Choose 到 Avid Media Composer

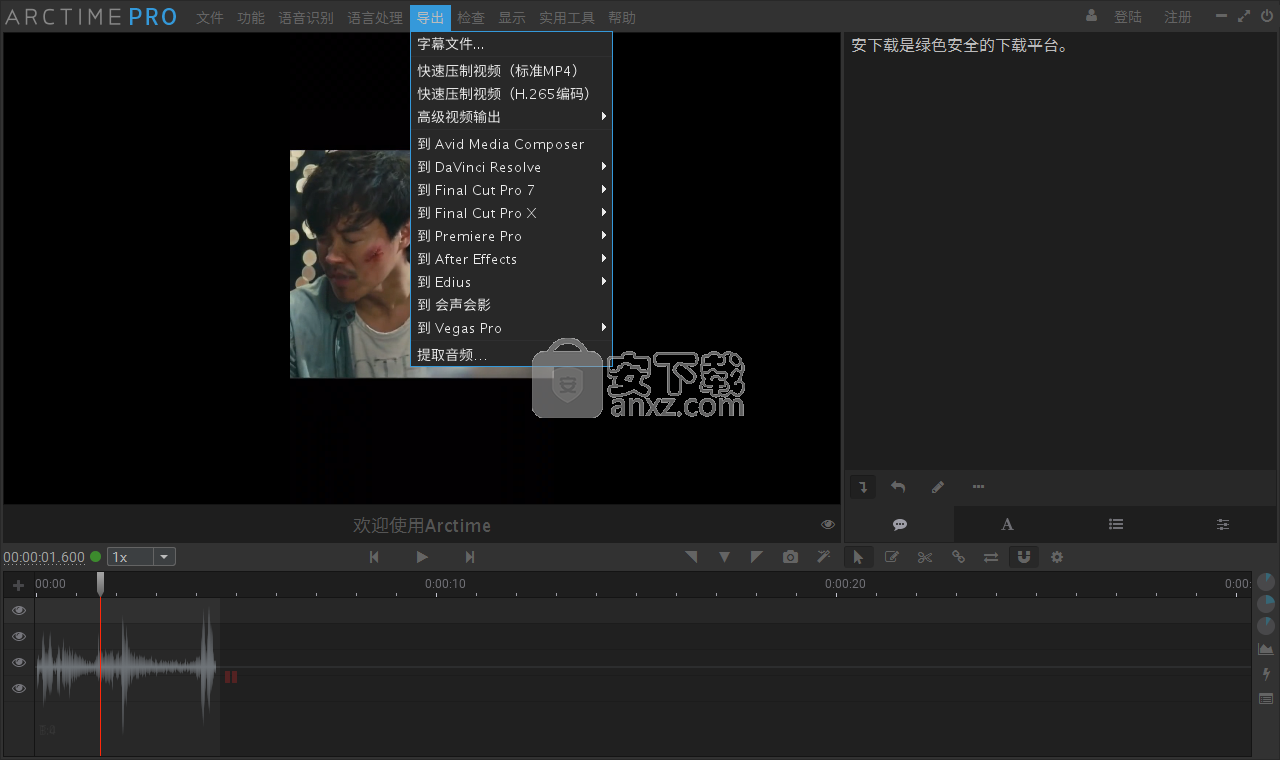click(511, 144)
